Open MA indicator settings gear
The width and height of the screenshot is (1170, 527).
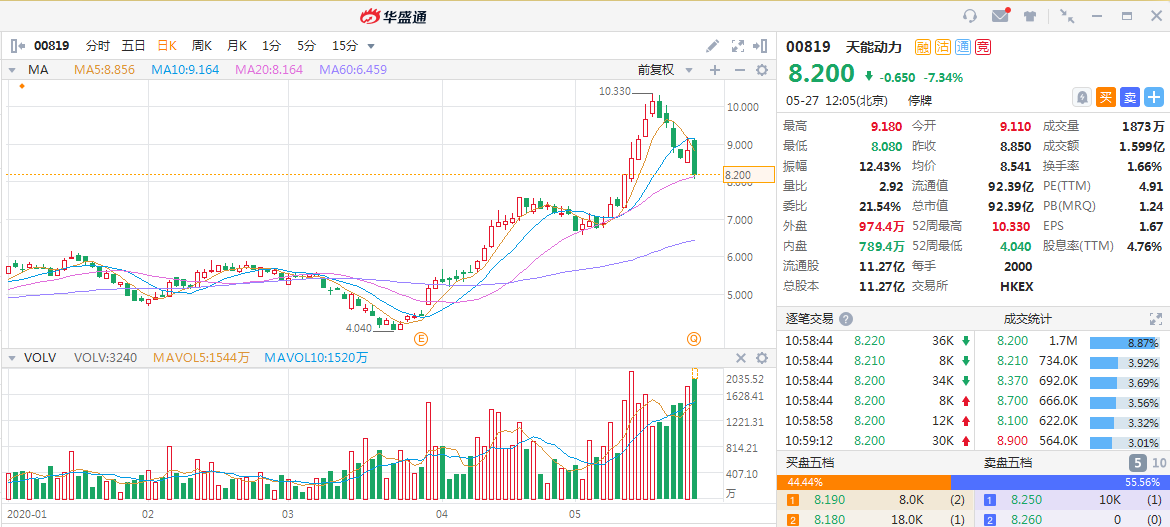[761, 70]
